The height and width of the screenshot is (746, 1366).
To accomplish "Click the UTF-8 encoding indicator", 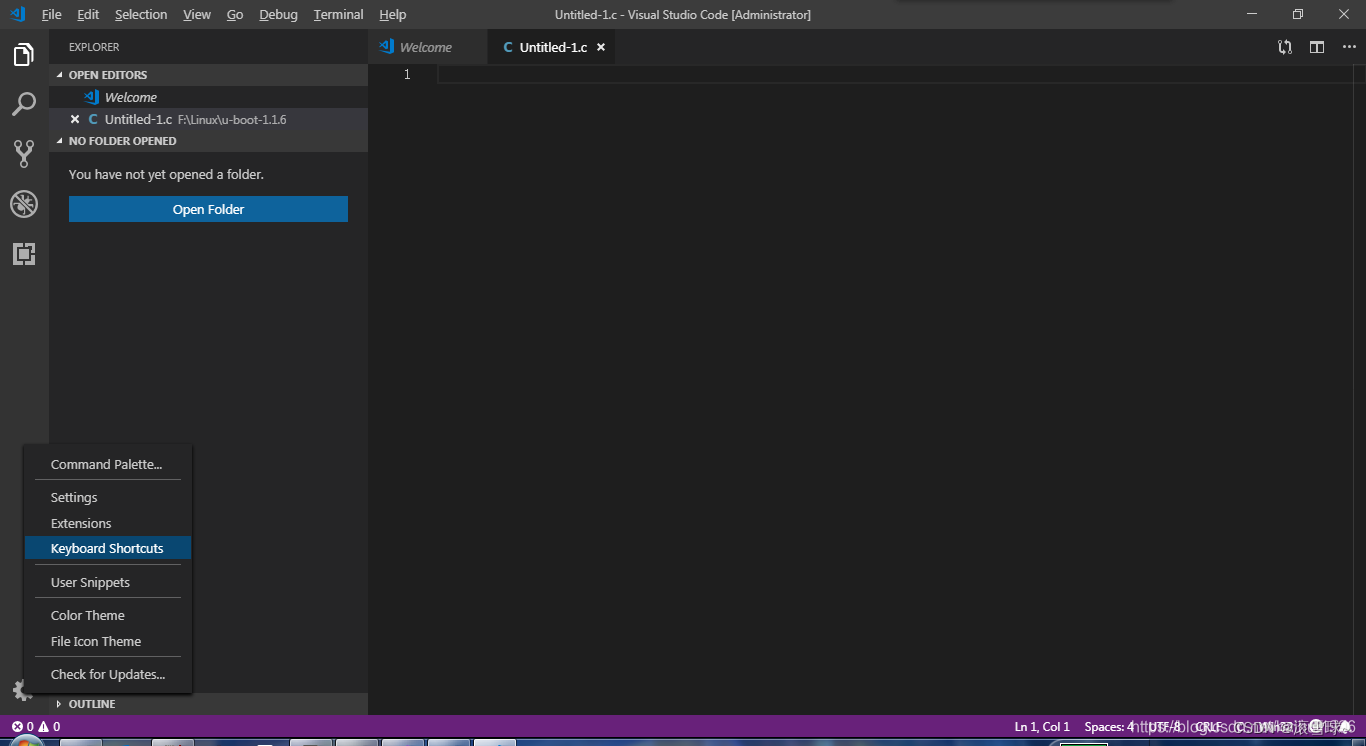I will point(1165,727).
